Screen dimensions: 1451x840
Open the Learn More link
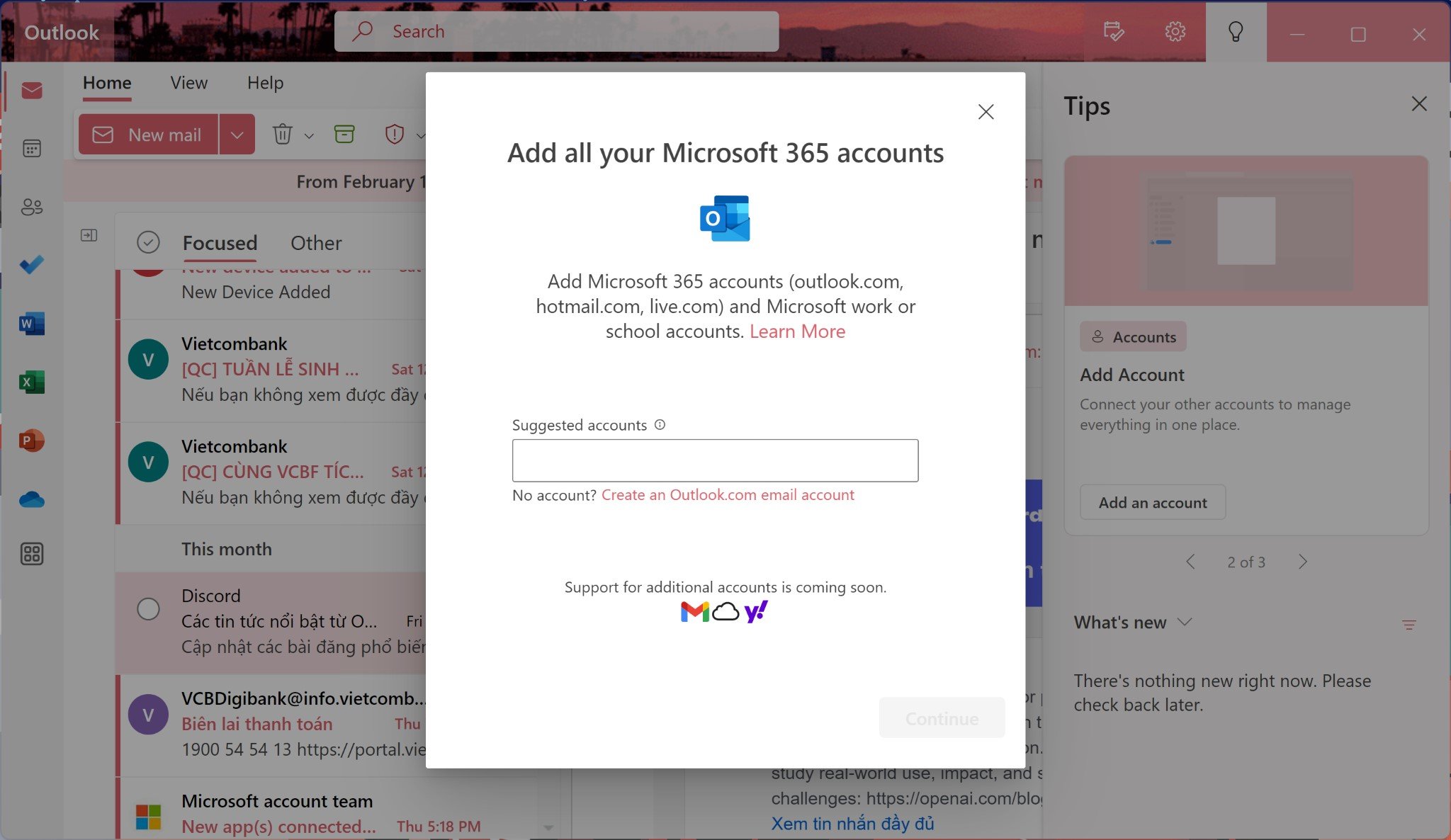click(x=797, y=331)
